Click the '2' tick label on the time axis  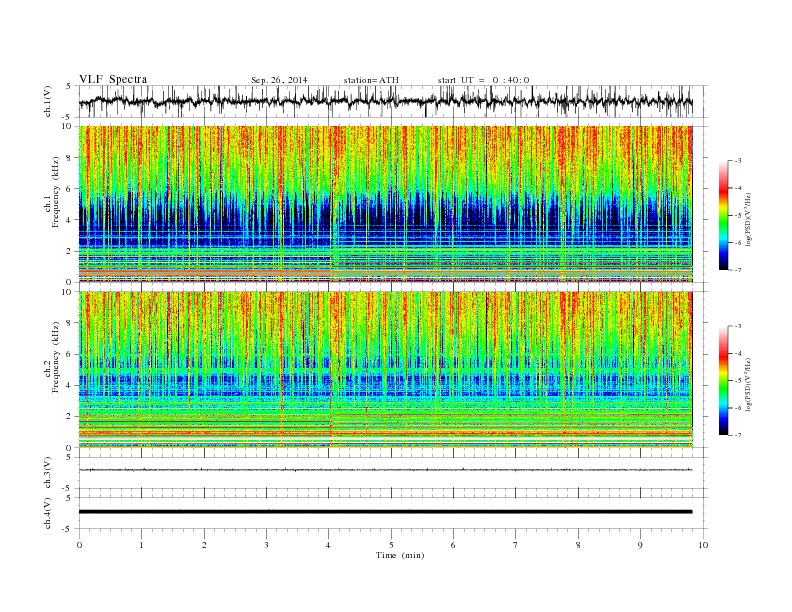204,545
